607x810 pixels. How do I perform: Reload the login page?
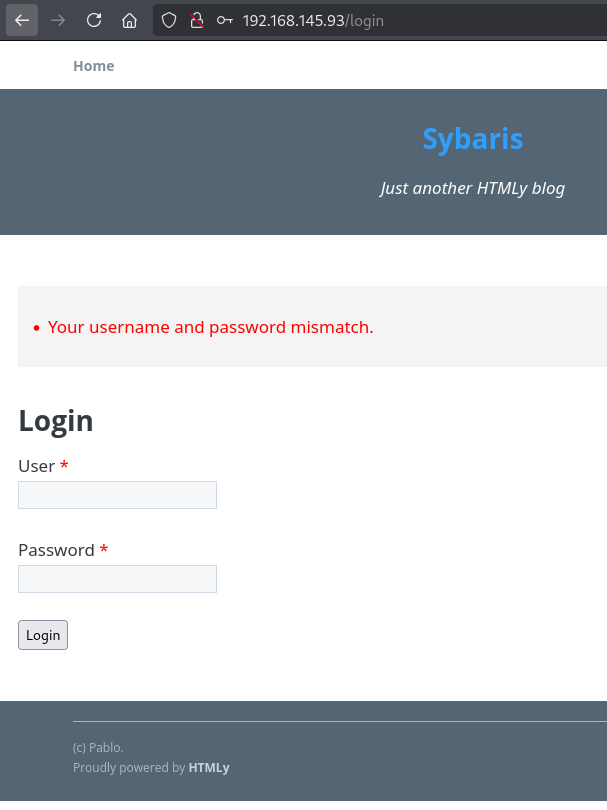pyautogui.click(x=93, y=20)
